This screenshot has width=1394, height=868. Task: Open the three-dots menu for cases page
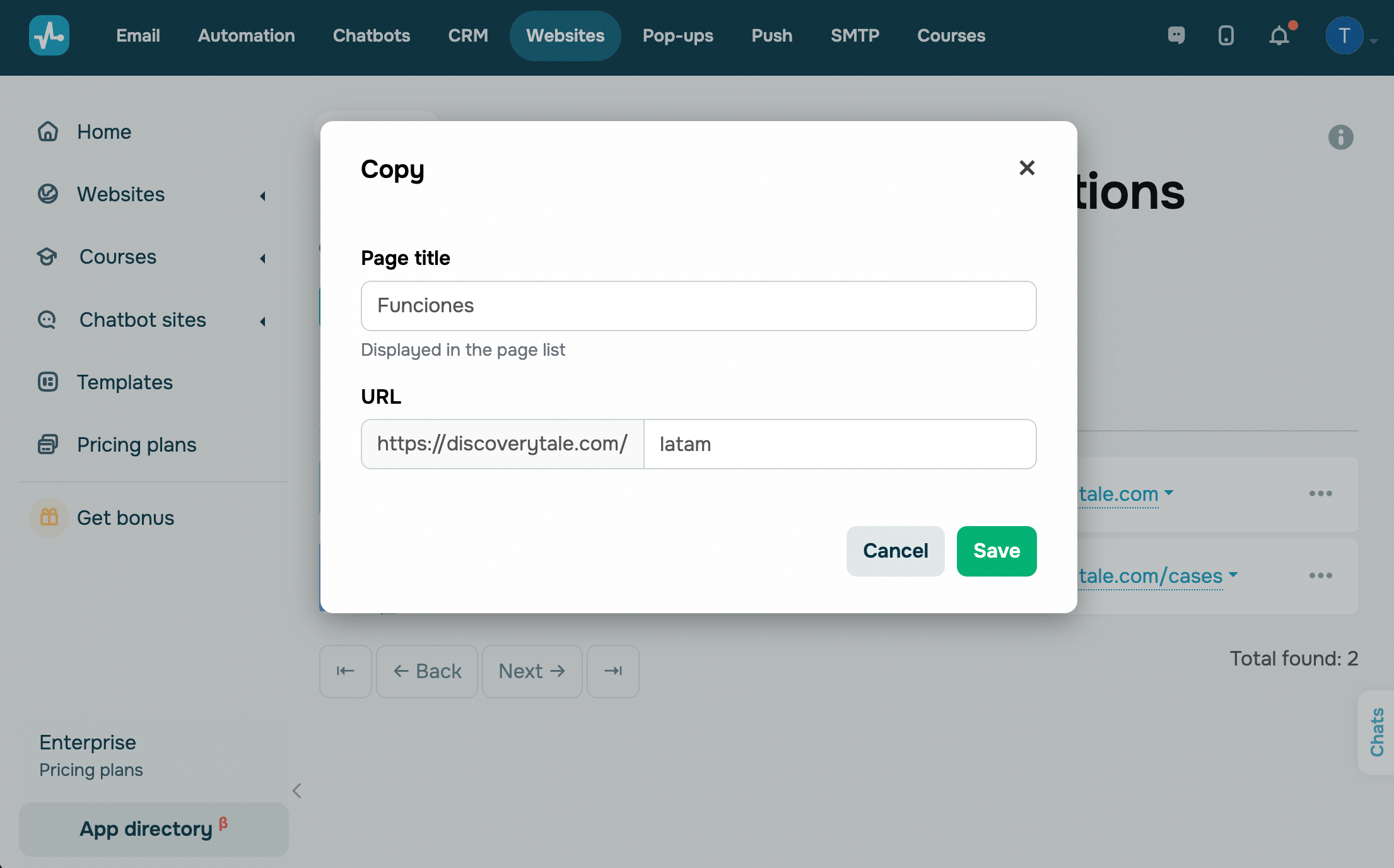click(x=1320, y=575)
